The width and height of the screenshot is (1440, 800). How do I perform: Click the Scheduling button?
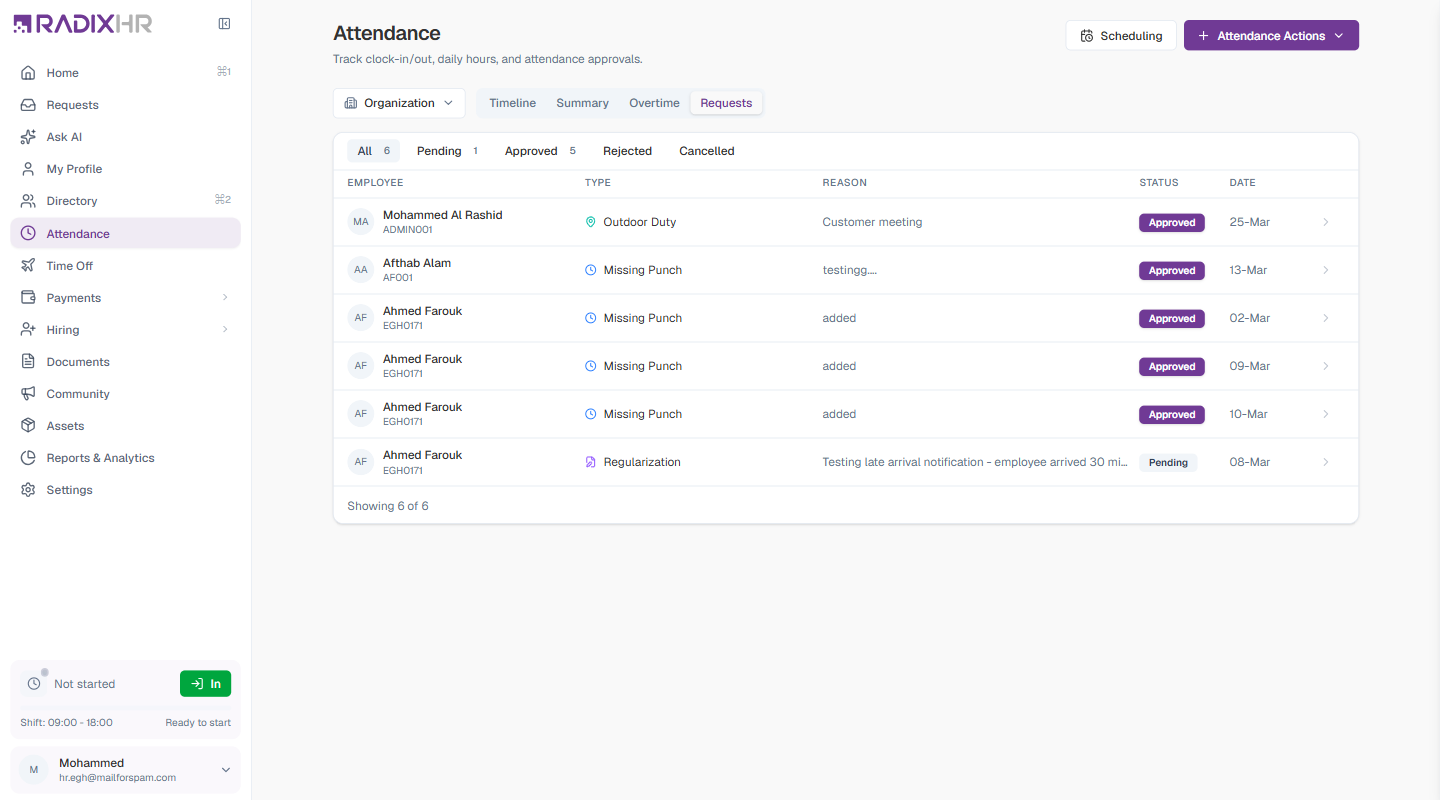pos(1121,35)
